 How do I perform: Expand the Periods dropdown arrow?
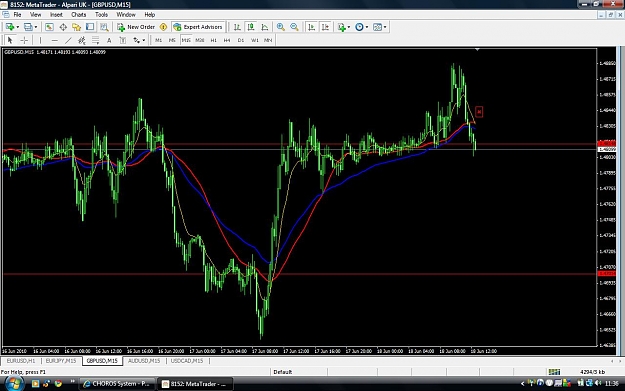367,27
